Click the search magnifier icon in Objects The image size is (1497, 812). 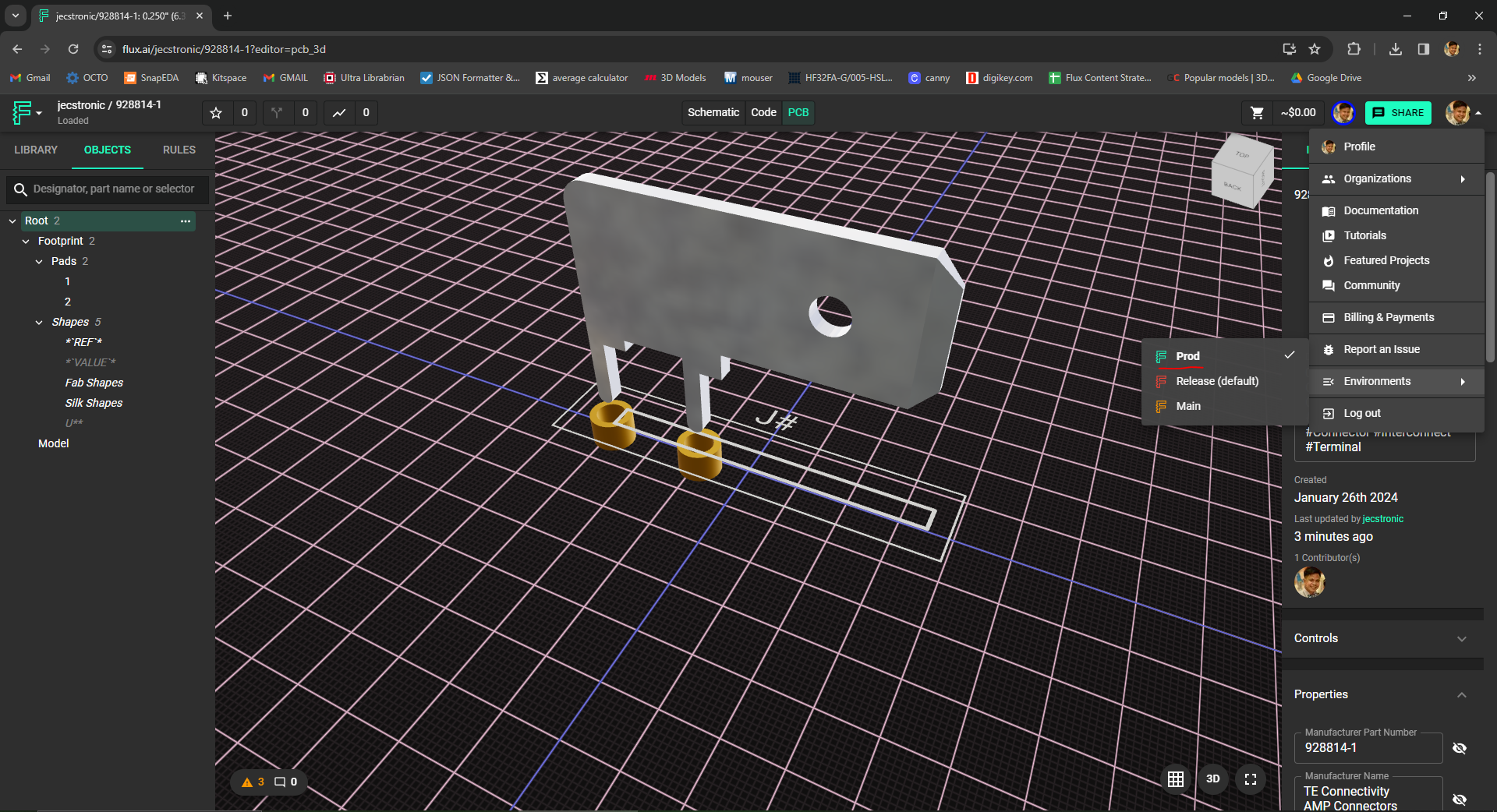(21, 189)
